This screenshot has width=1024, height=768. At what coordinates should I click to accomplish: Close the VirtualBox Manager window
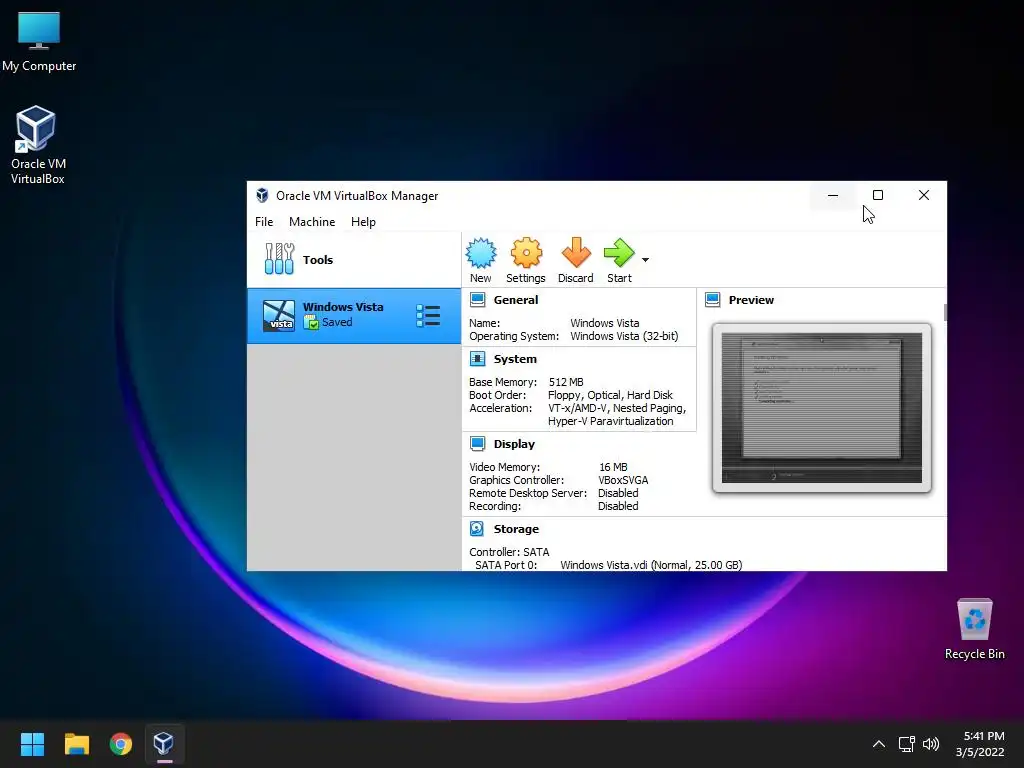coord(923,195)
